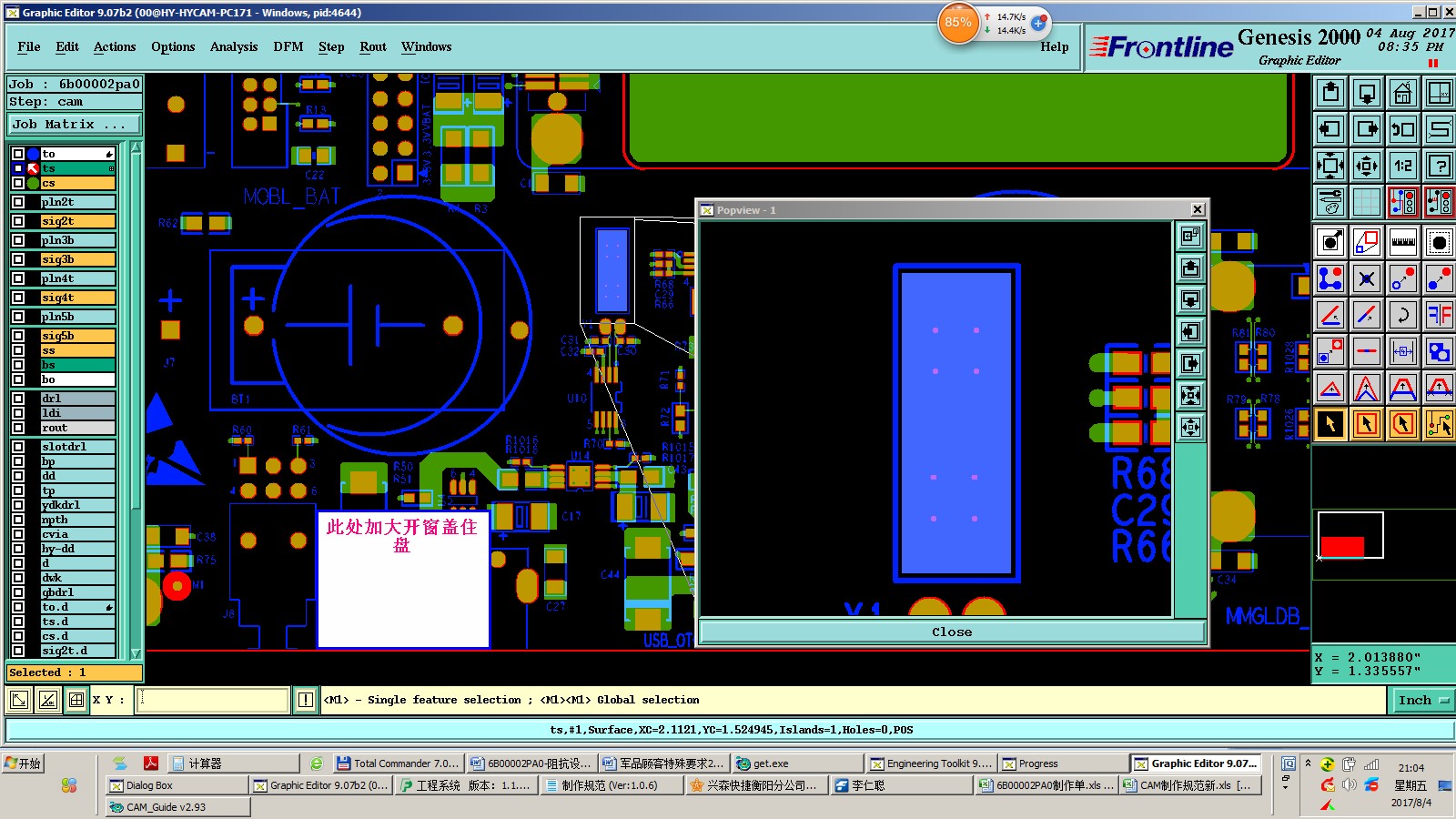Open the File menu
The width and height of the screenshot is (1456, 819).
point(29,47)
